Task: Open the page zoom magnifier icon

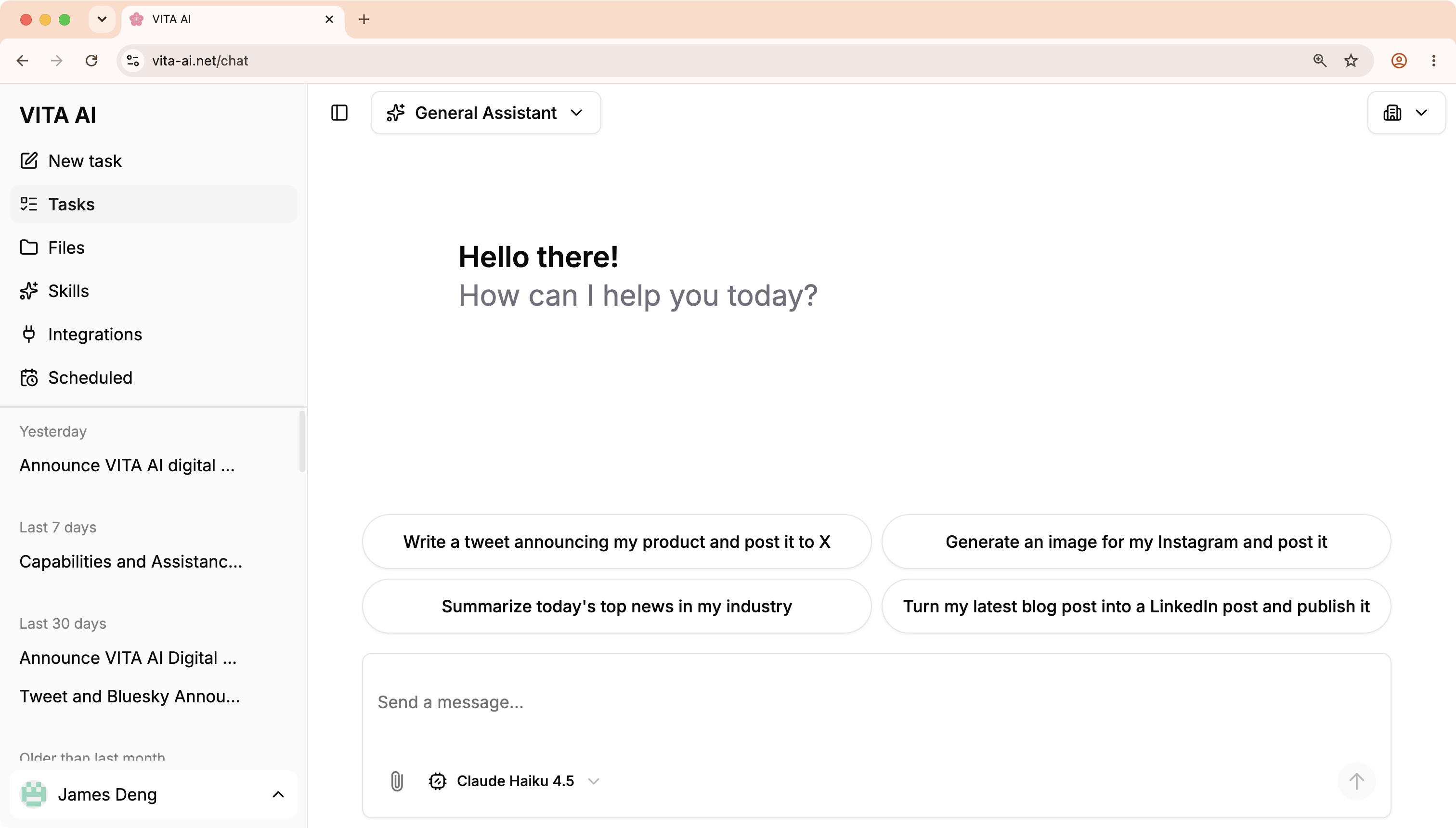Action: 1319,61
